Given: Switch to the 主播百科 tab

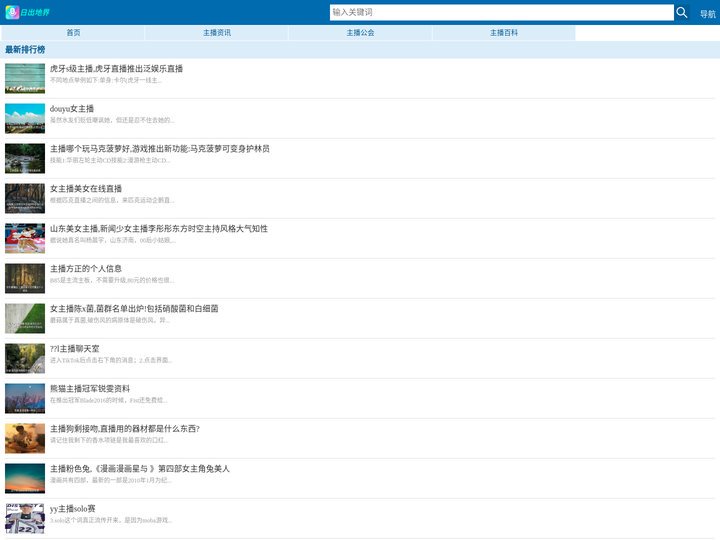Looking at the screenshot, I should [504, 33].
